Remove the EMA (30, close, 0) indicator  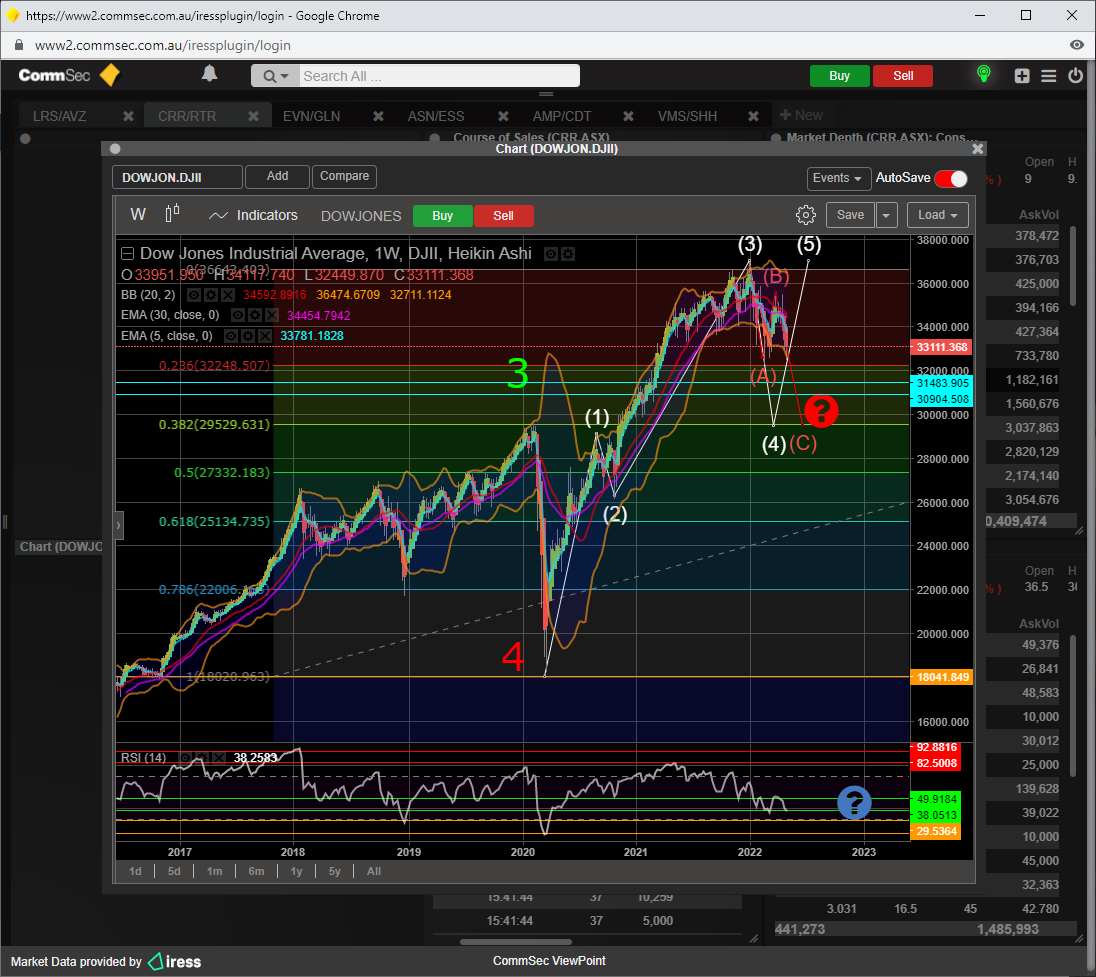tap(271, 315)
